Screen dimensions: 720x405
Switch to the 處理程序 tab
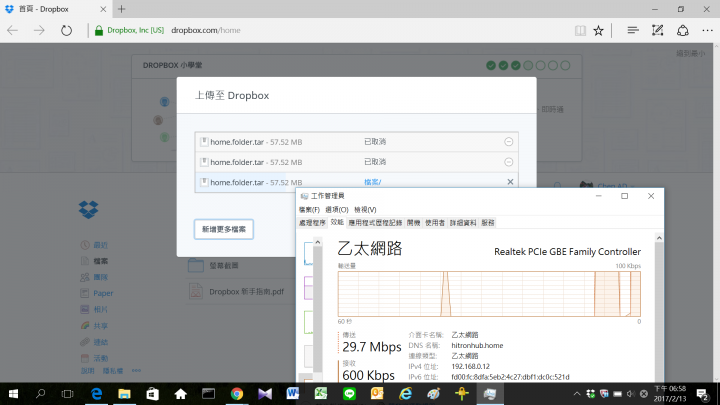(x=312, y=223)
